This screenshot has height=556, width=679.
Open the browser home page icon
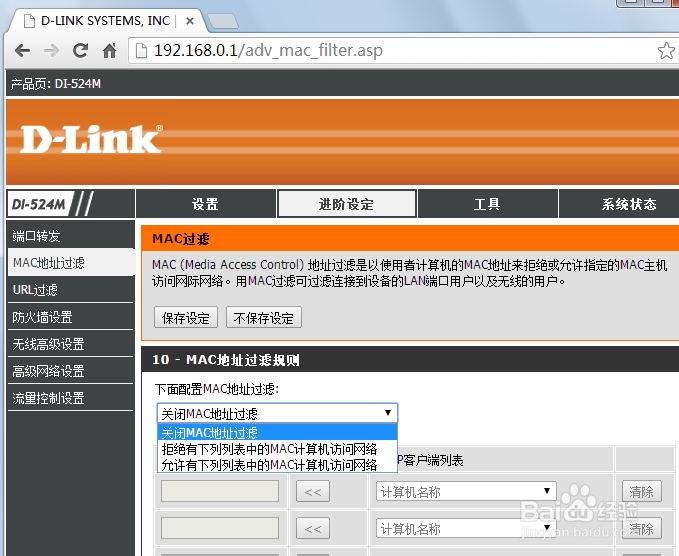(110, 51)
